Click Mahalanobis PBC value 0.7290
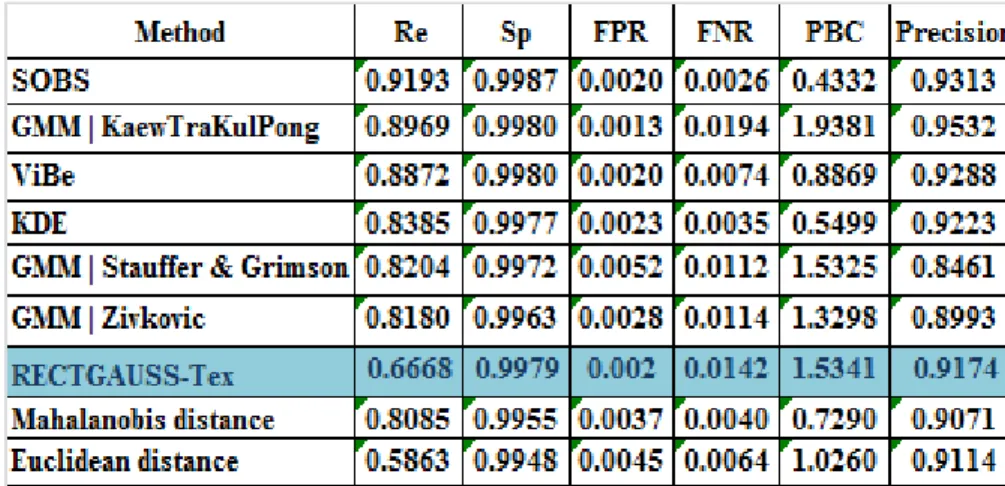 (833, 417)
